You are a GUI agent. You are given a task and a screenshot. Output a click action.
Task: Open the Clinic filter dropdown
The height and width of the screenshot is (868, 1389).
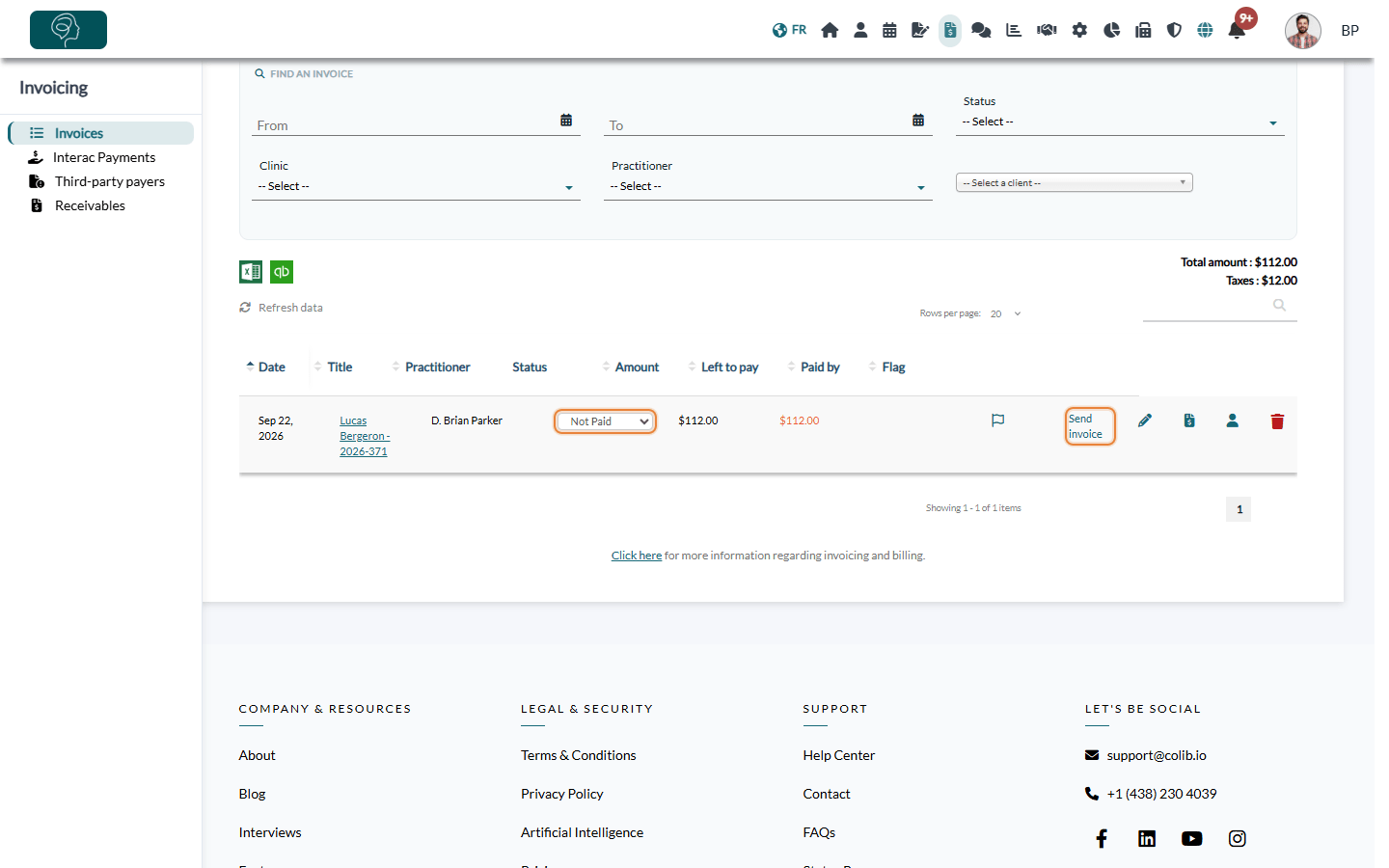point(416,187)
